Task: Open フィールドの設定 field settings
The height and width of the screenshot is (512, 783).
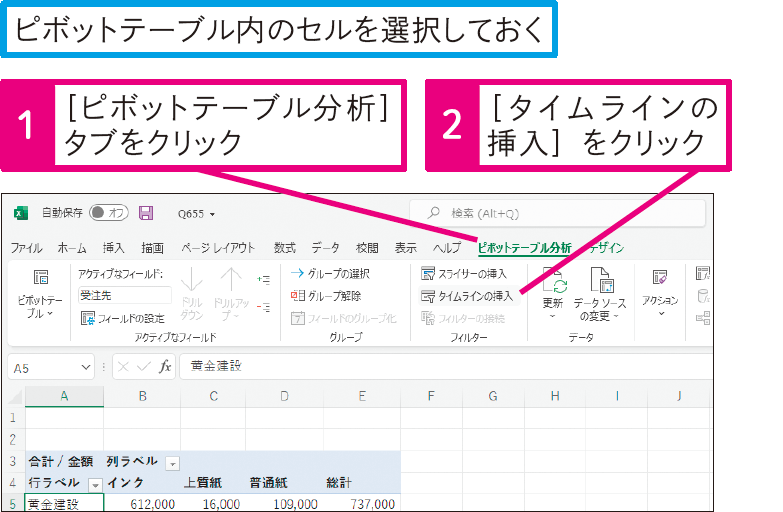Action: [123, 318]
